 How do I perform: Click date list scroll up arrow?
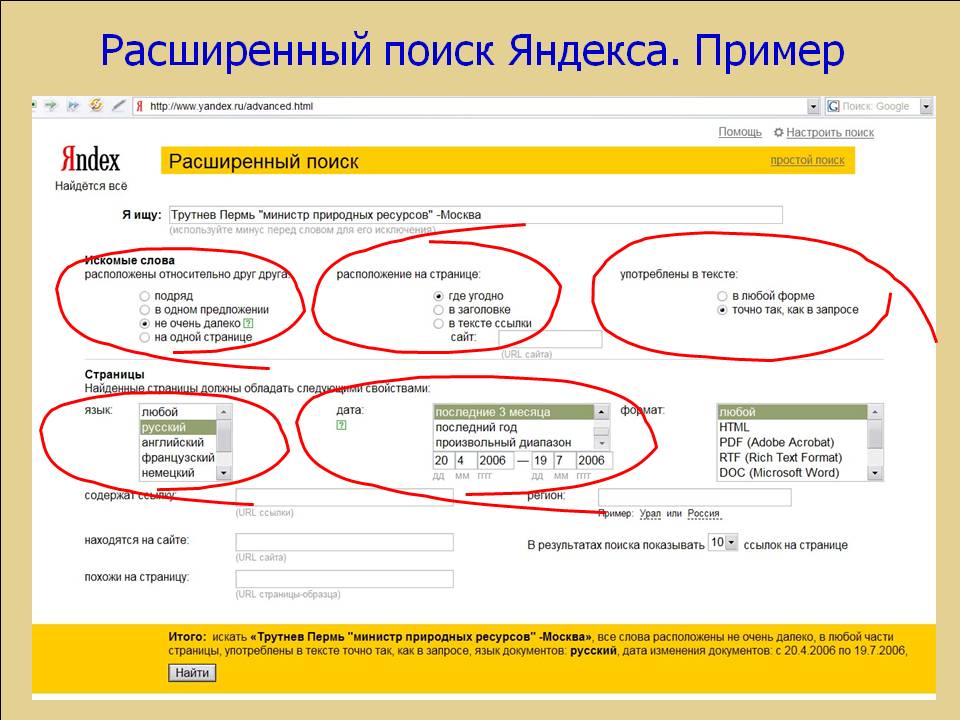pyautogui.click(x=601, y=412)
